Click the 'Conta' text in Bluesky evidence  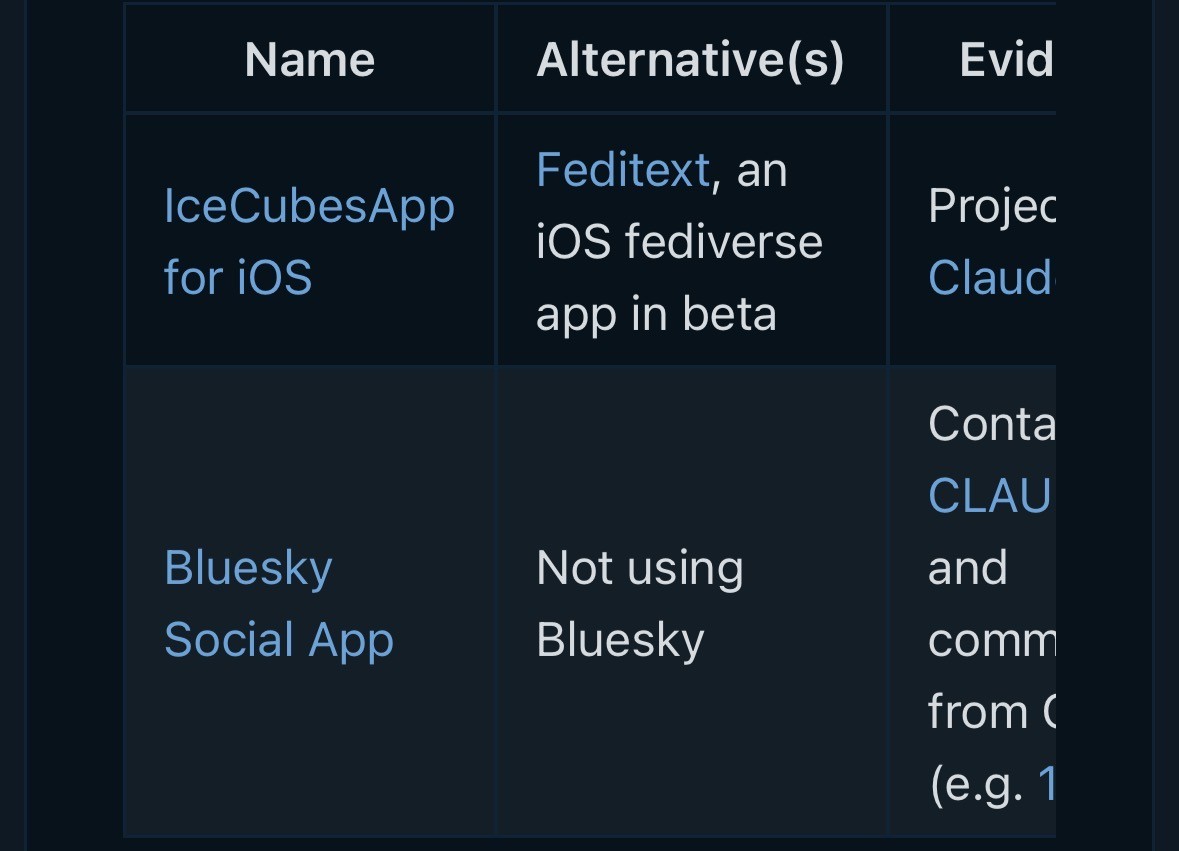tap(990, 424)
